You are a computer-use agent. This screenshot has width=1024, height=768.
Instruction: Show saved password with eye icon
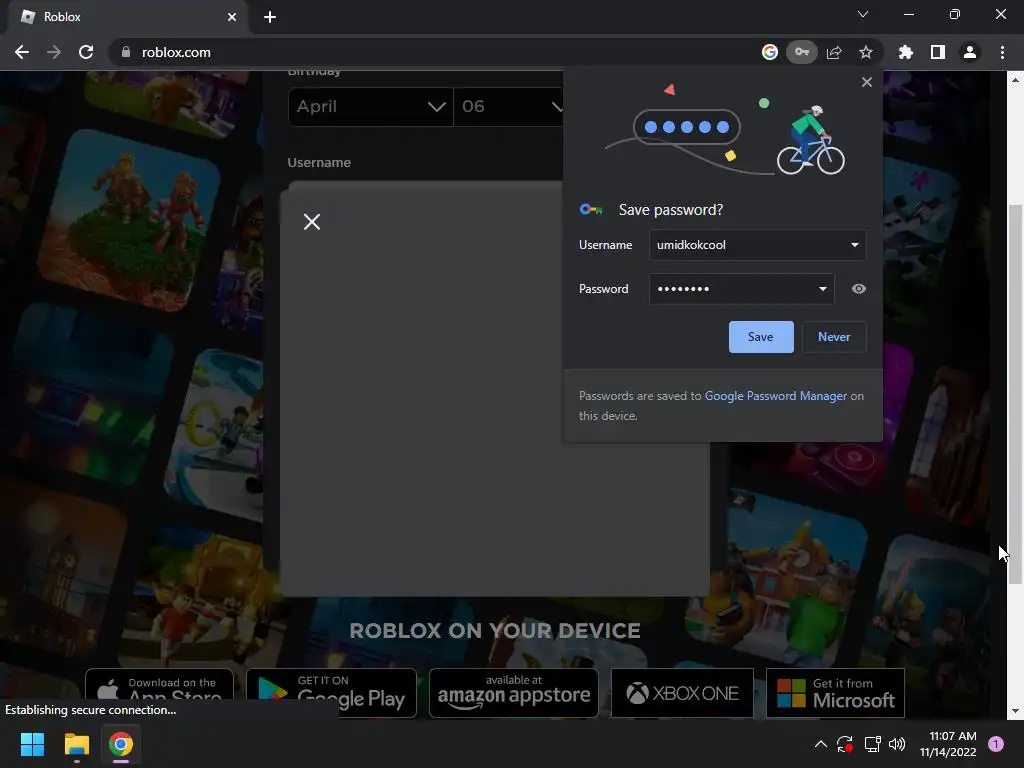(x=859, y=289)
